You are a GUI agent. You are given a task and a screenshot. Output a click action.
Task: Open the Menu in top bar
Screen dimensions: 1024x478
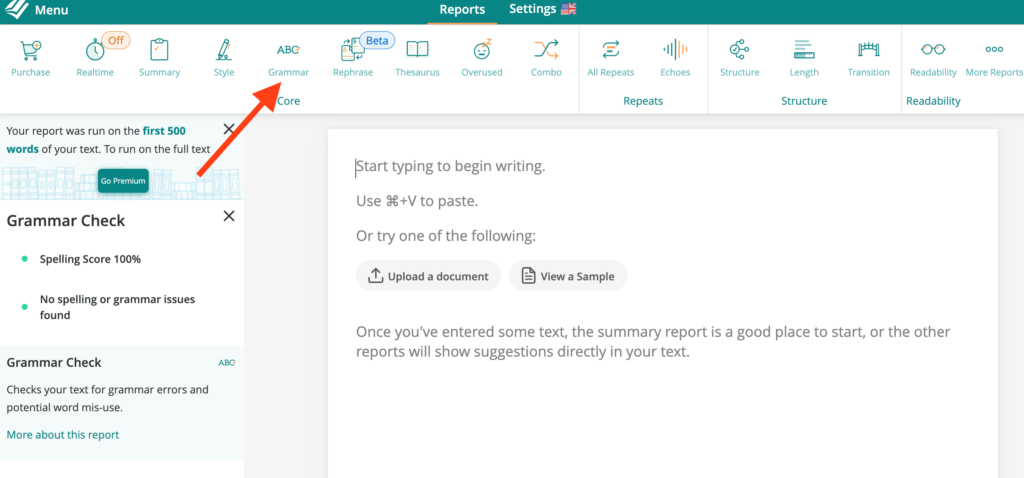tap(51, 10)
